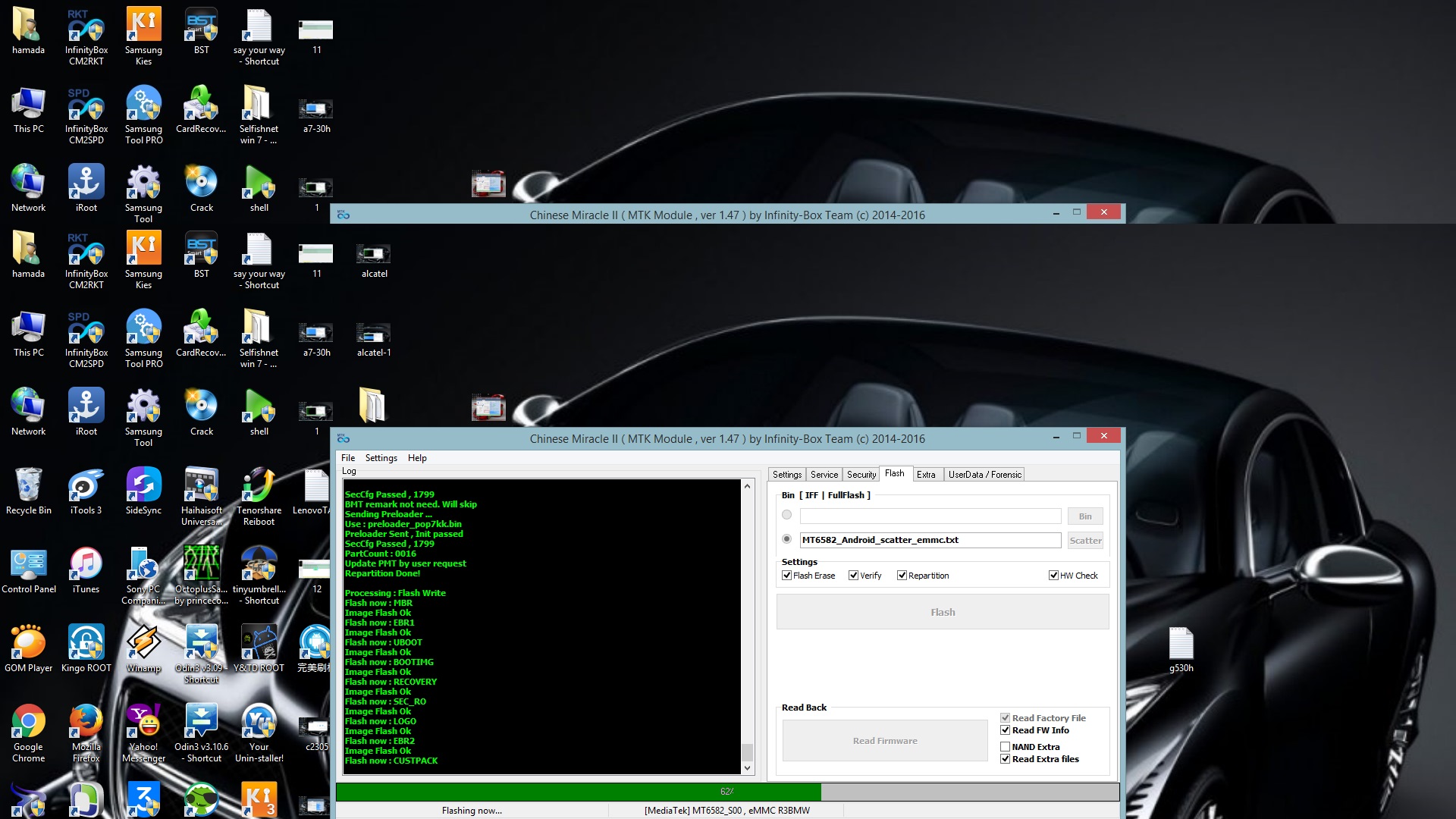Click the empty Bin file path field
The image size is (1456, 819).
point(930,516)
